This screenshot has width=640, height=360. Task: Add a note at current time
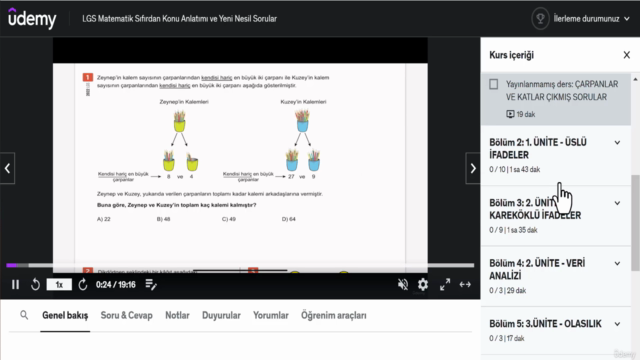pos(151,284)
